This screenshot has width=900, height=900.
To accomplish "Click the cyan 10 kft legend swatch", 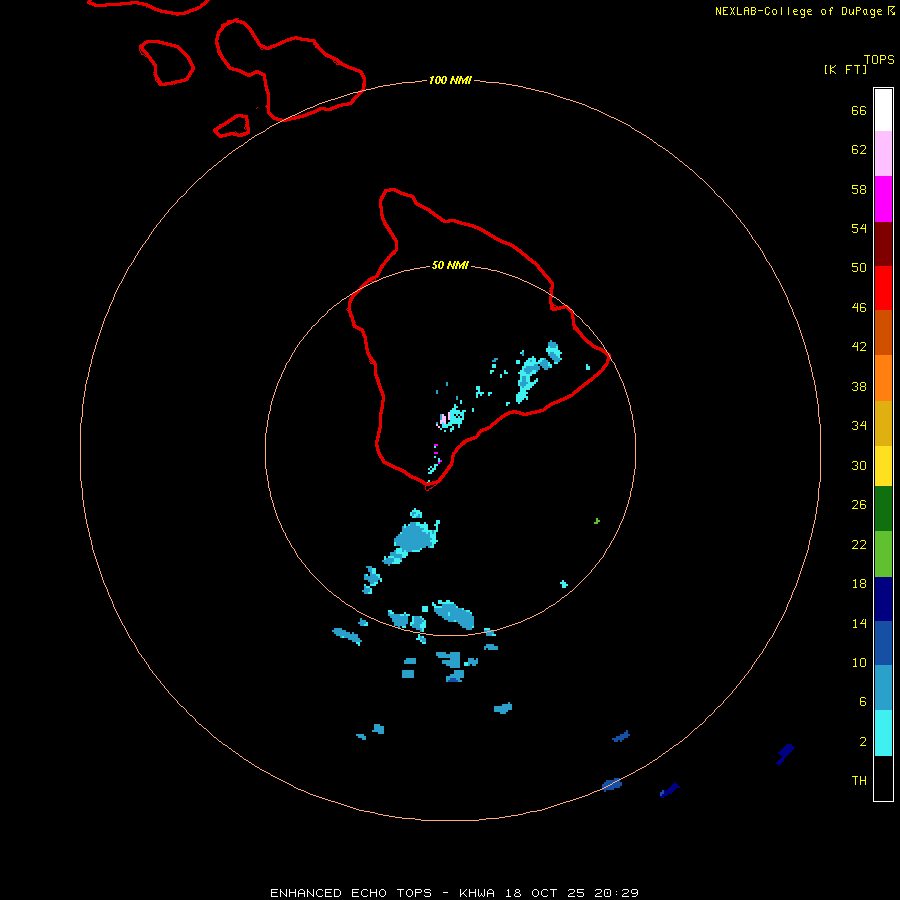I will tap(883, 733).
